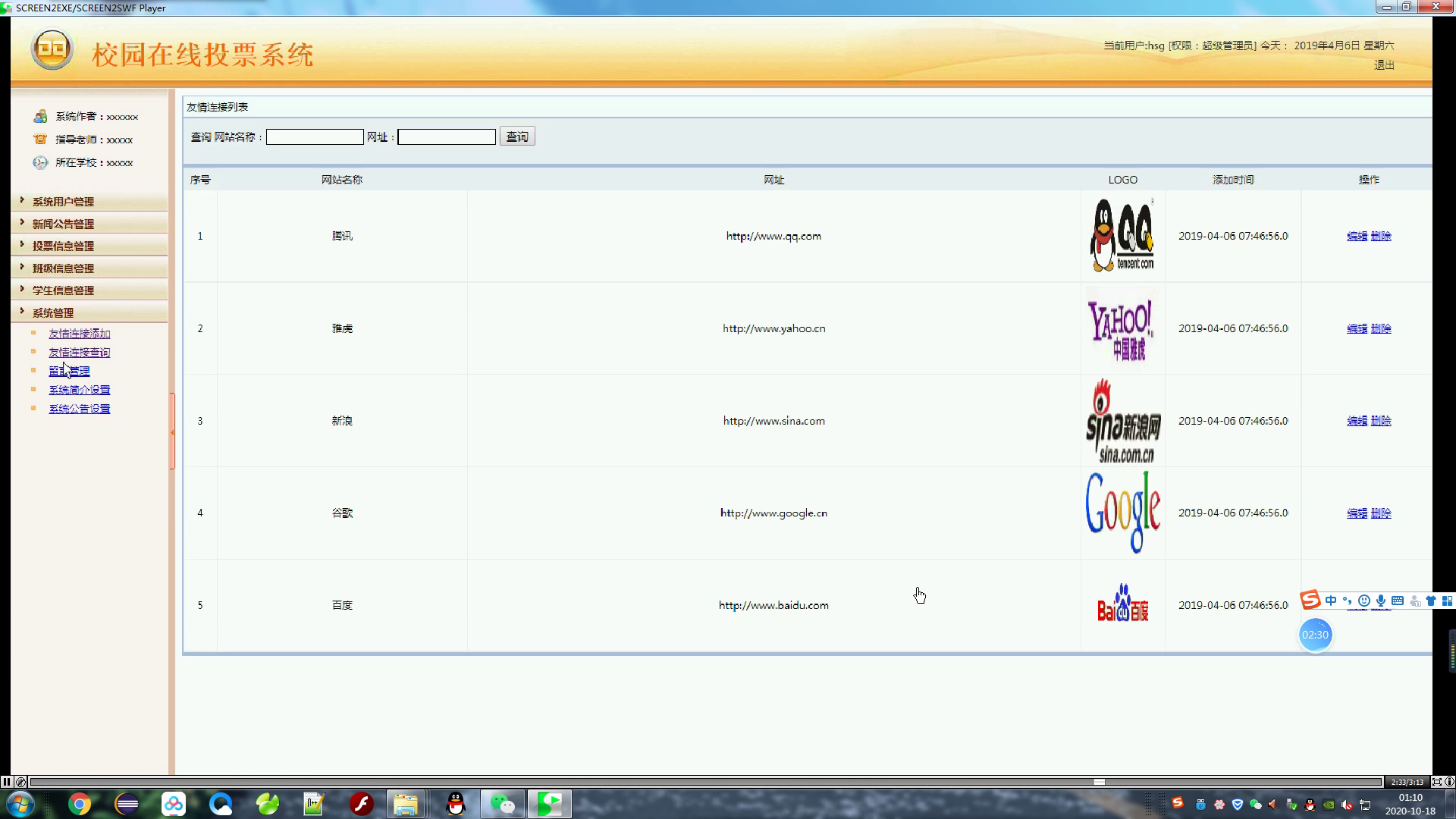
Task: Expand the 系统用户管理 menu section
Action: (x=63, y=202)
